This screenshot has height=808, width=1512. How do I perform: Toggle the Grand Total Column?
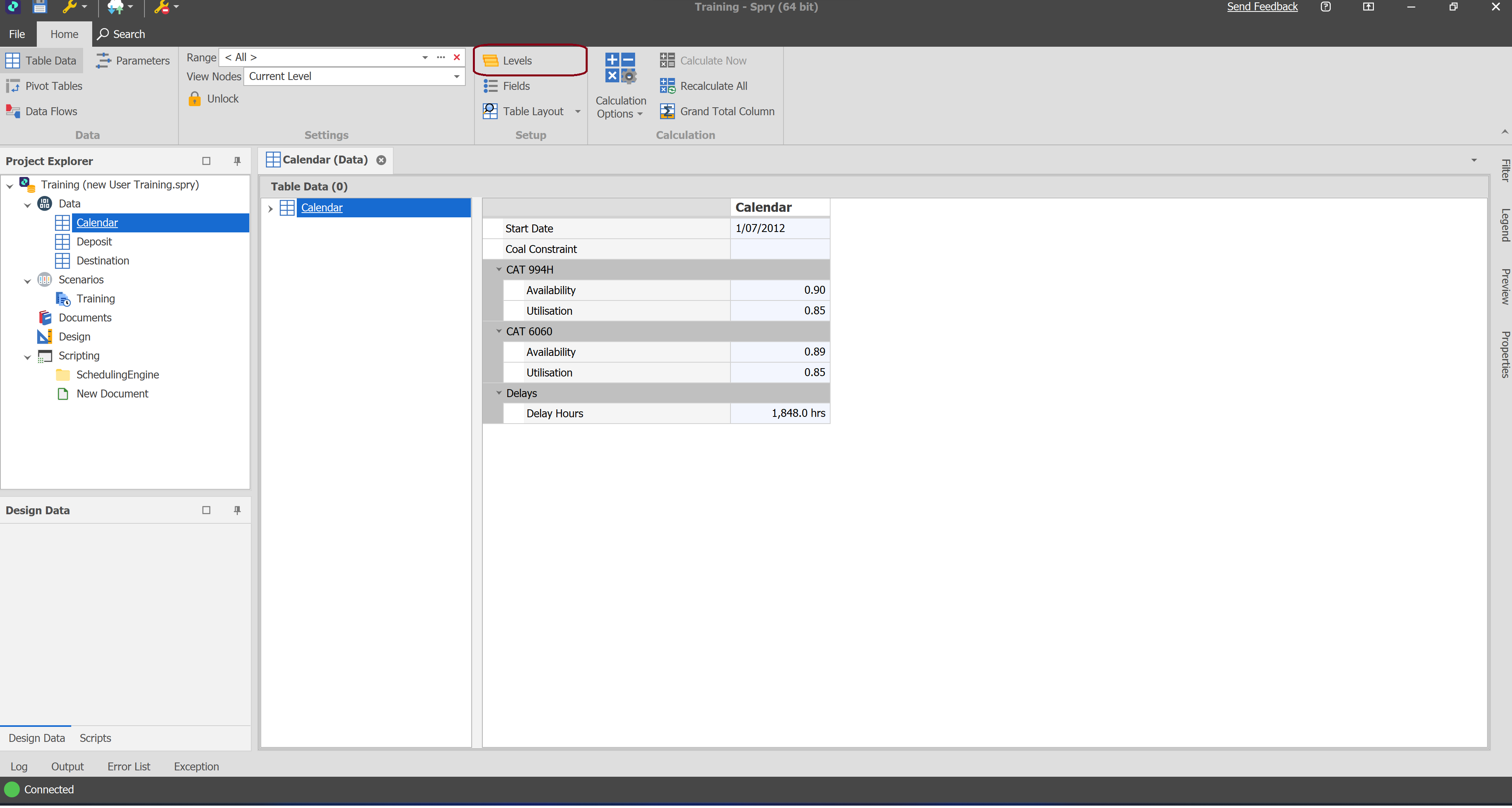pyautogui.click(x=726, y=112)
